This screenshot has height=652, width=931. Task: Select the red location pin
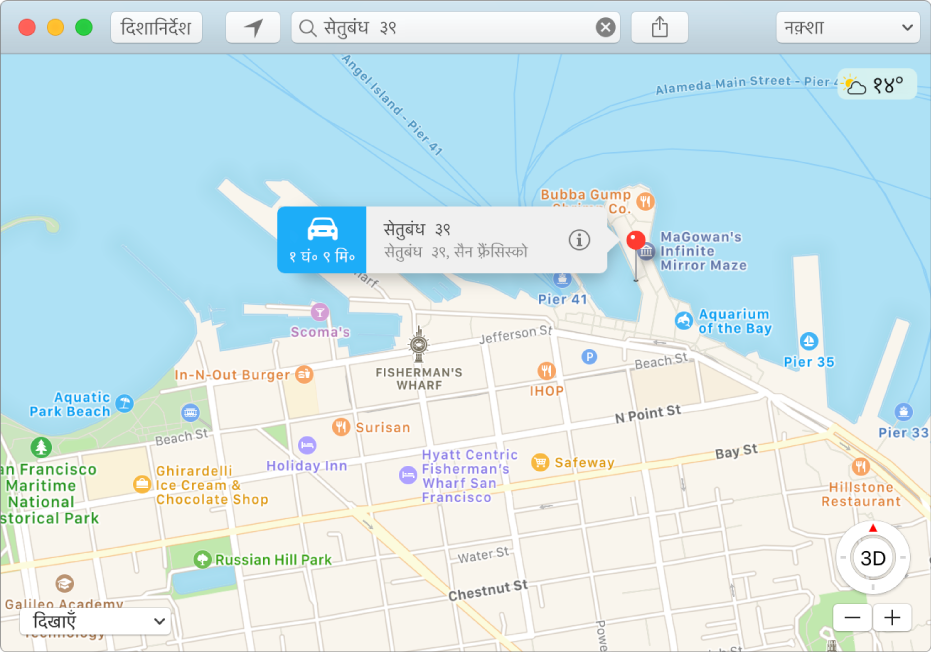pyautogui.click(x=636, y=240)
